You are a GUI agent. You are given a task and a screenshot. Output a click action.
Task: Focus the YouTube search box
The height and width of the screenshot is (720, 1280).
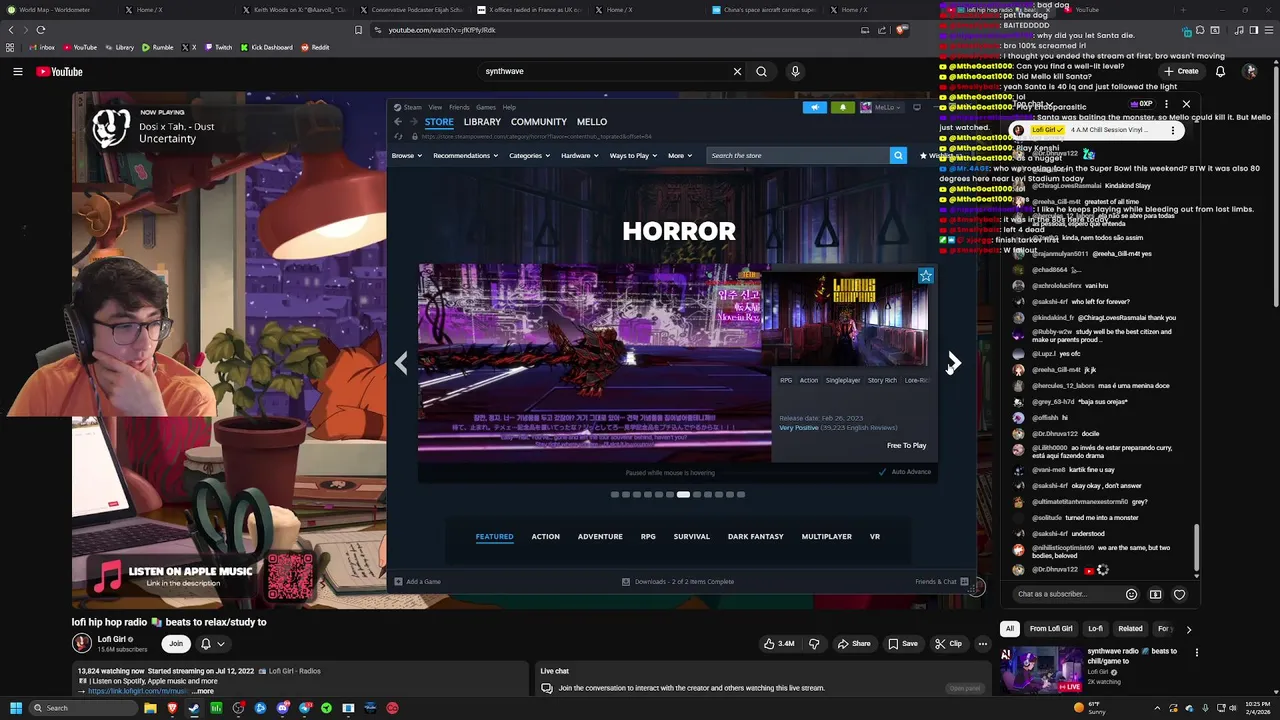pos(604,71)
